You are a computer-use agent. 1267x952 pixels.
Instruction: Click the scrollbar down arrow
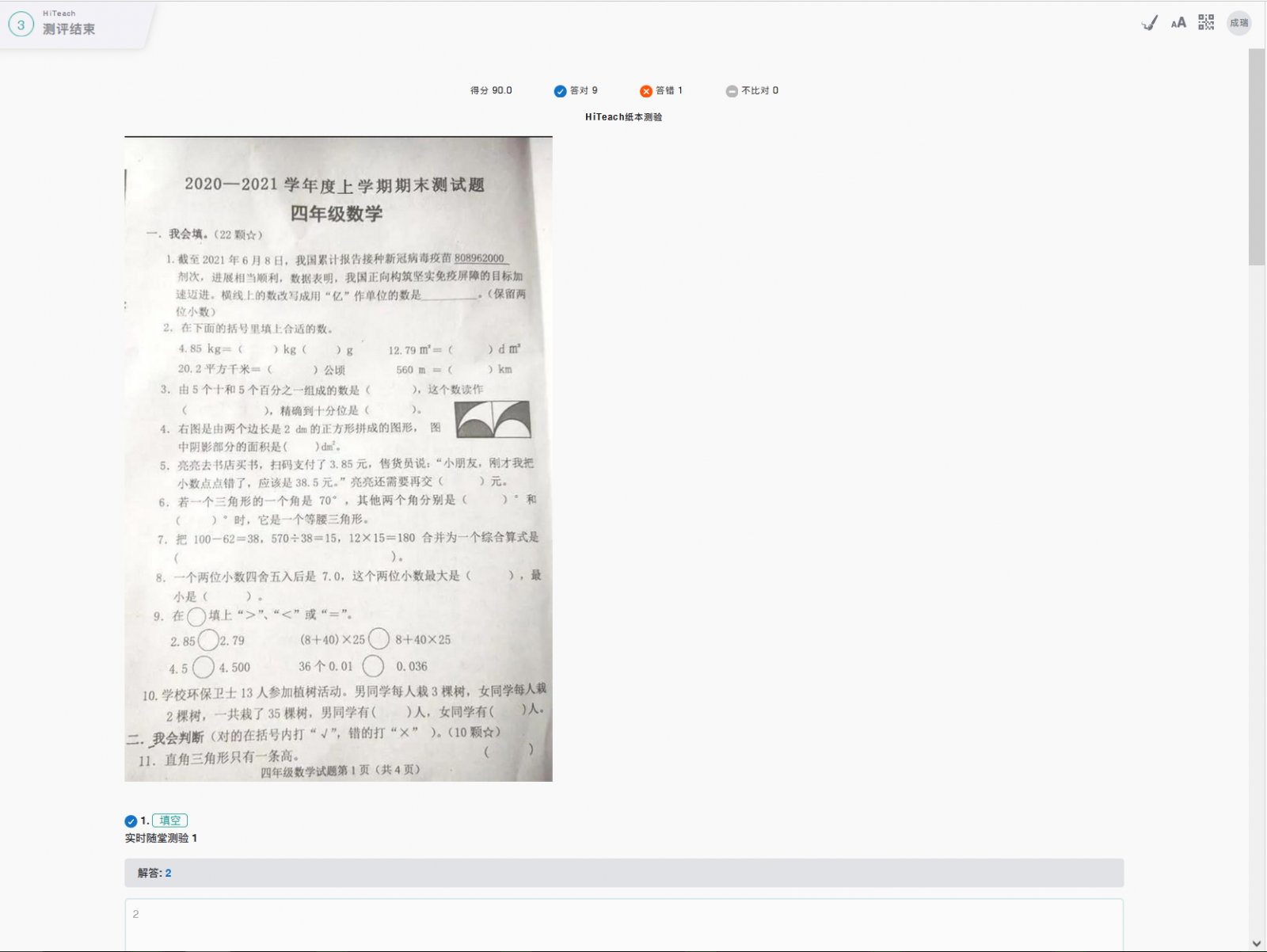coord(1257,943)
